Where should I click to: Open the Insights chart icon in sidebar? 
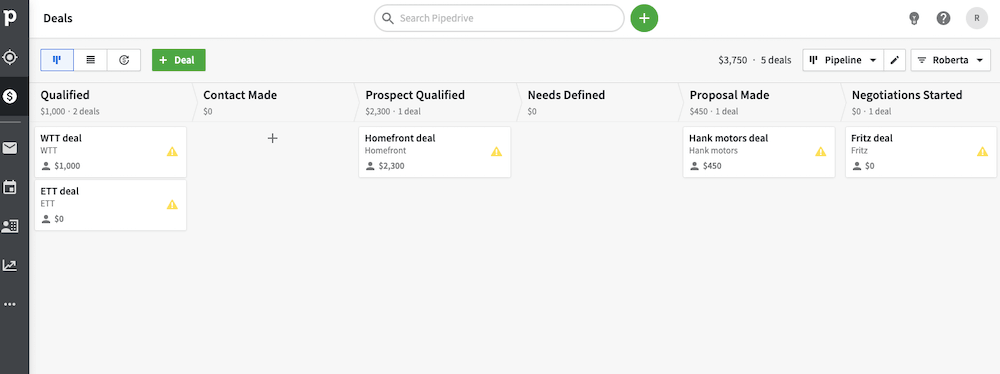click(10, 266)
